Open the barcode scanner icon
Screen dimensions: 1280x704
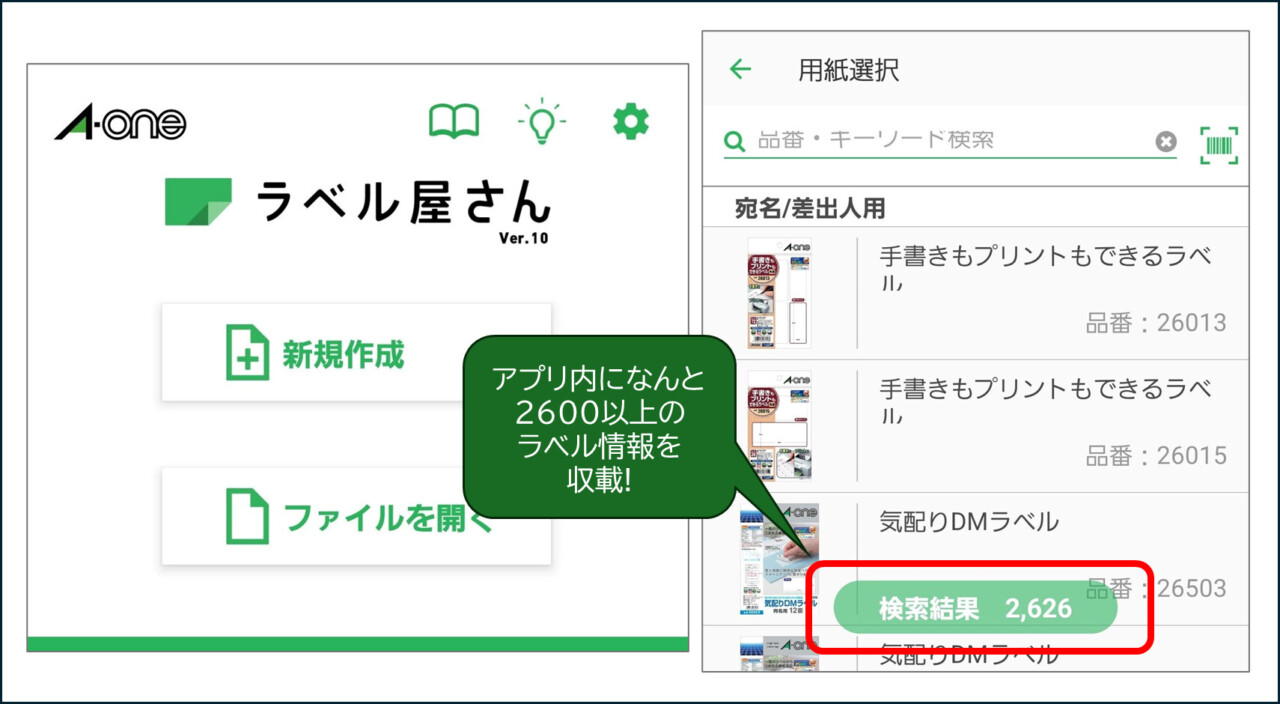pyautogui.click(x=1219, y=145)
